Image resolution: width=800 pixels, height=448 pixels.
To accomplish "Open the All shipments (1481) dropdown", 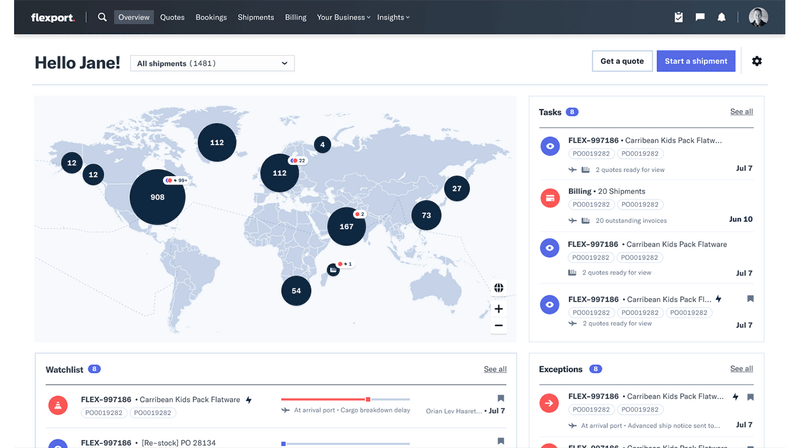I will [x=212, y=63].
